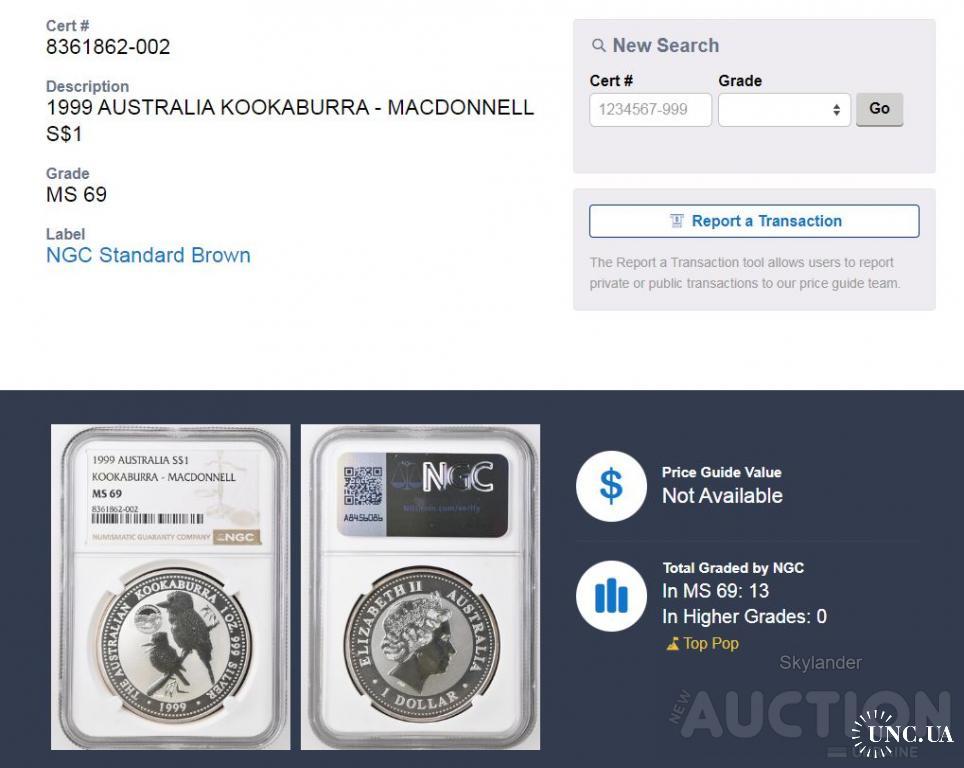The width and height of the screenshot is (964, 768).
Task: Click the Grade dropdown arrow stepper
Action: click(x=836, y=109)
